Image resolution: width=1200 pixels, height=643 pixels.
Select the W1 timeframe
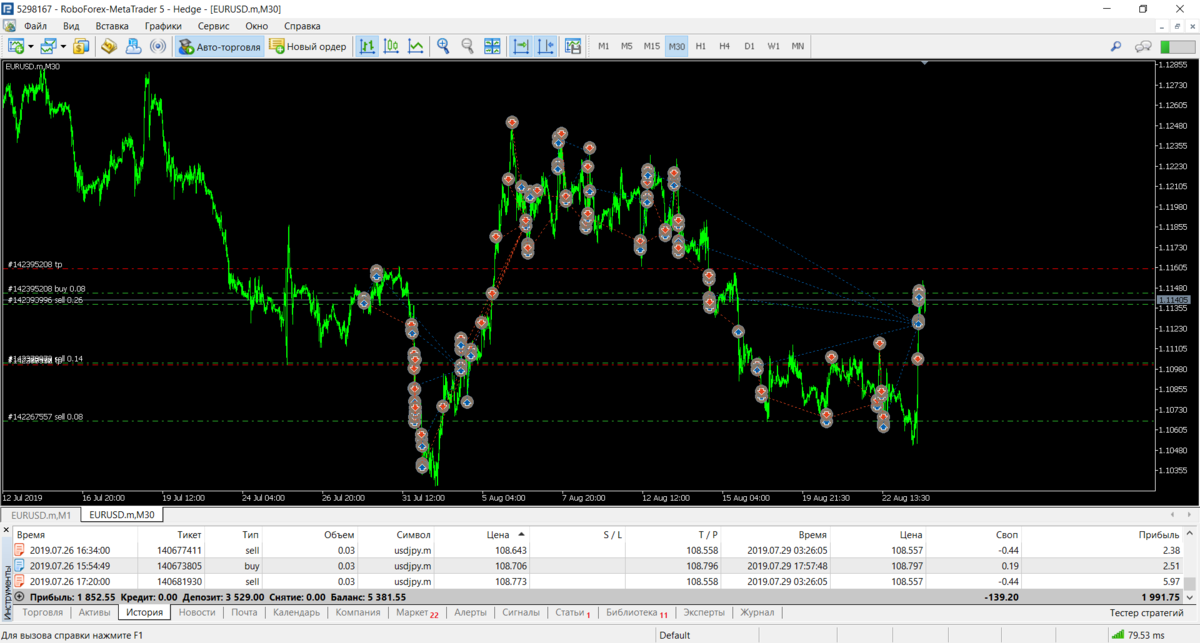coord(774,46)
